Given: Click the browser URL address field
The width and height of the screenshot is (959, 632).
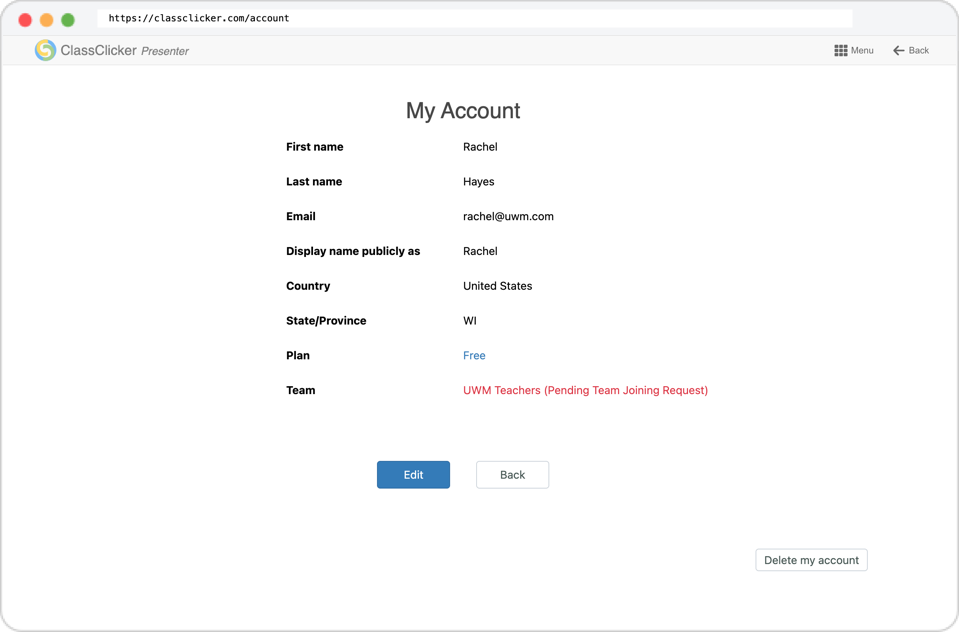Looking at the screenshot, I should pos(475,18).
